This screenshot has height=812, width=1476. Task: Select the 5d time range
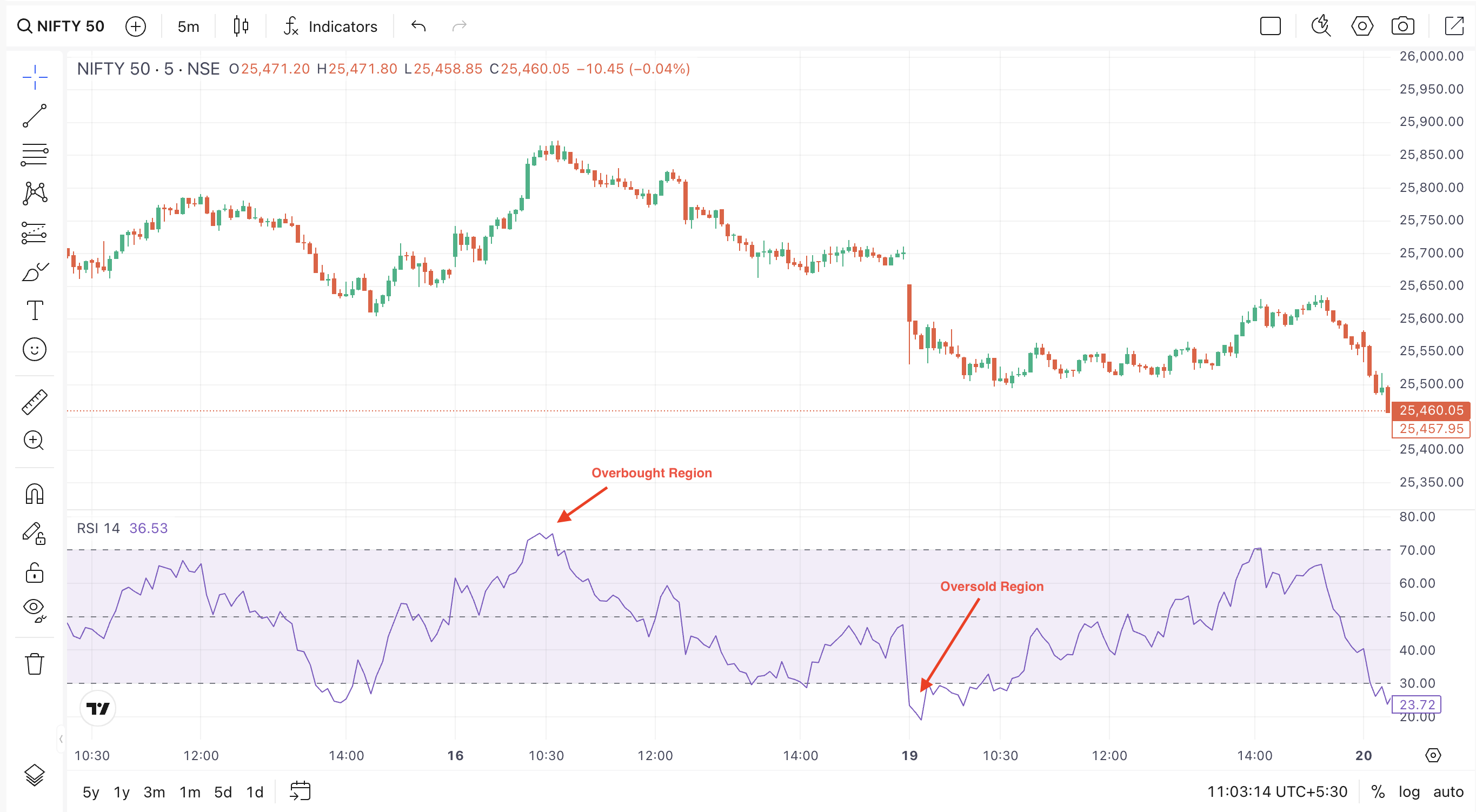222,792
